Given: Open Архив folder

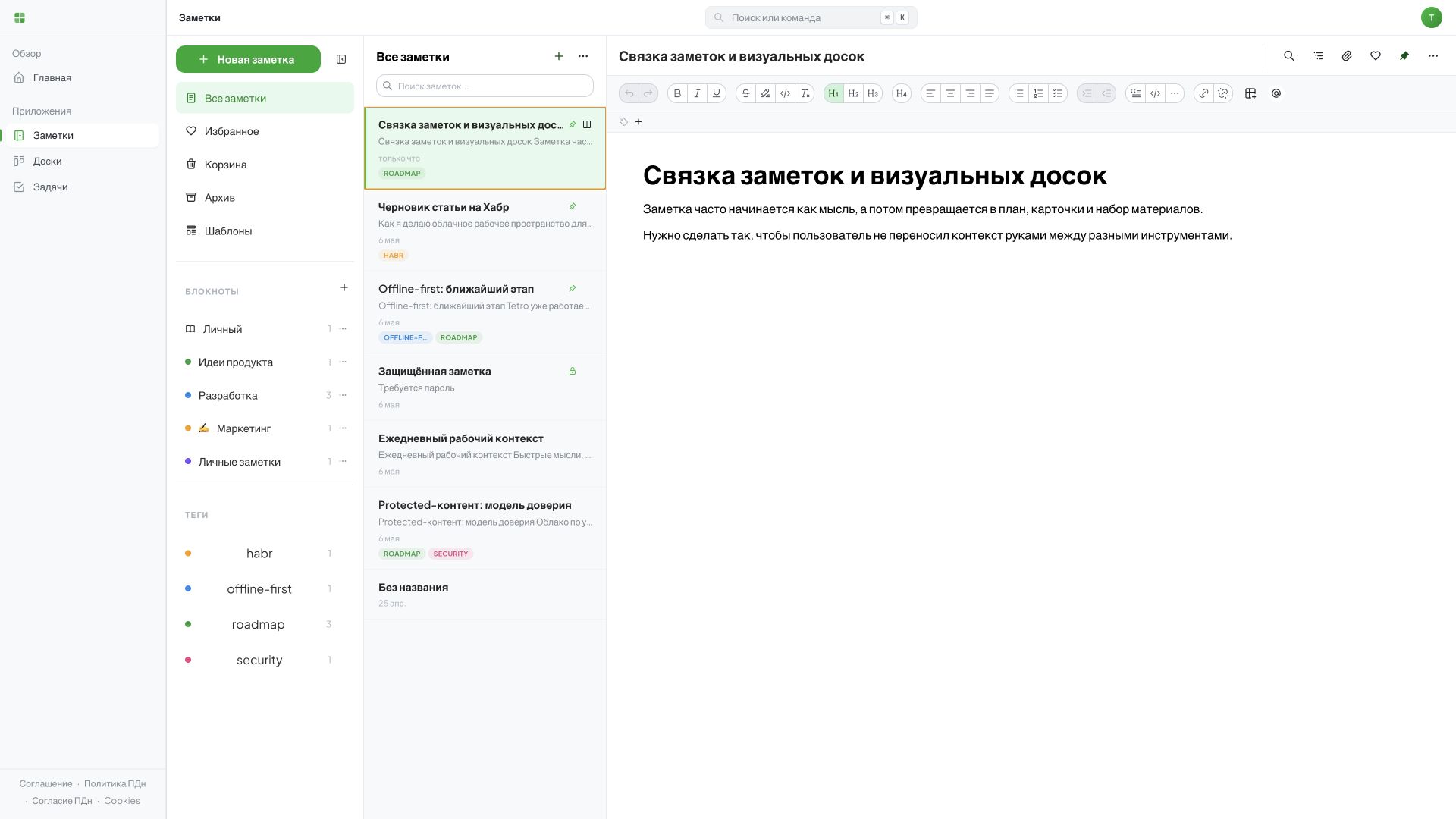Looking at the screenshot, I should 265,198.
